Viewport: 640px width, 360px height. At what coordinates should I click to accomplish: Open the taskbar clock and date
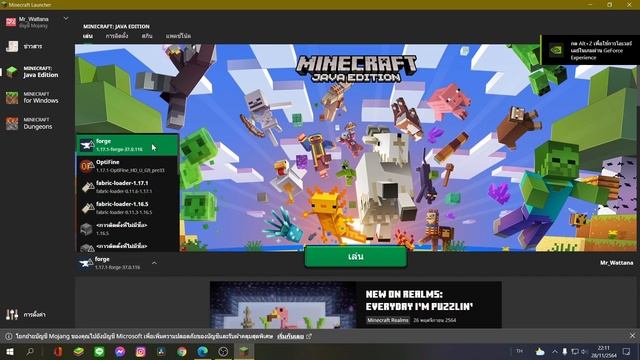click(604, 351)
